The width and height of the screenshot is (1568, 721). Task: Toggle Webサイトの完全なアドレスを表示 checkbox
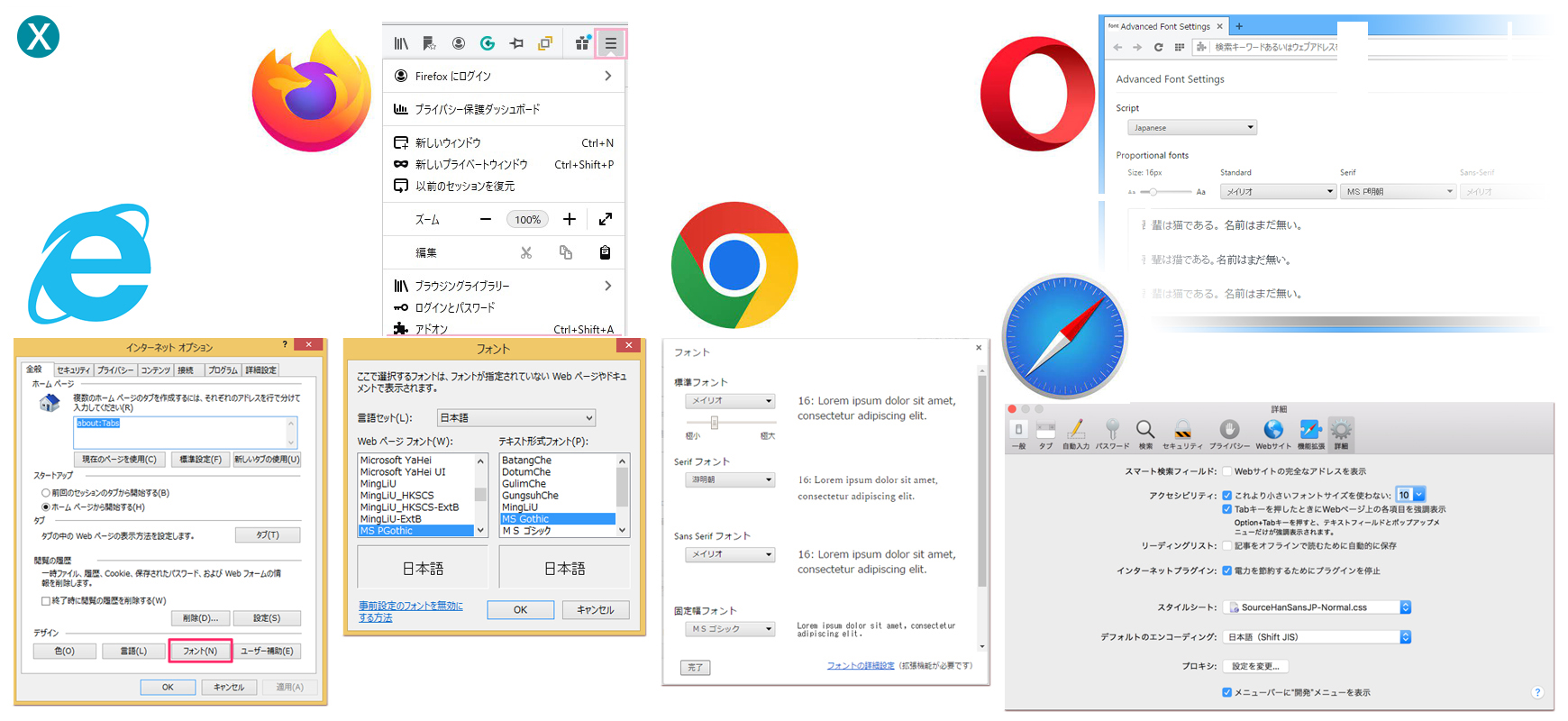point(1226,470)
